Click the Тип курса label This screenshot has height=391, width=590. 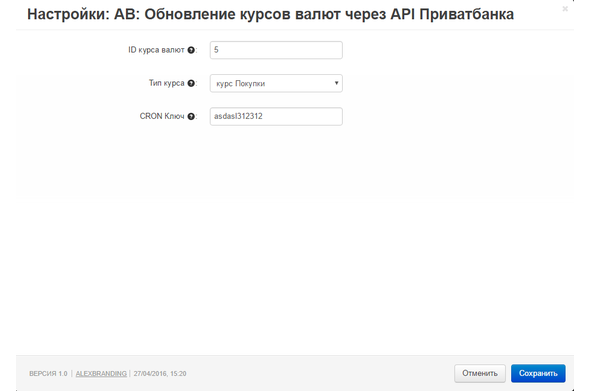(x=166, y=83)
